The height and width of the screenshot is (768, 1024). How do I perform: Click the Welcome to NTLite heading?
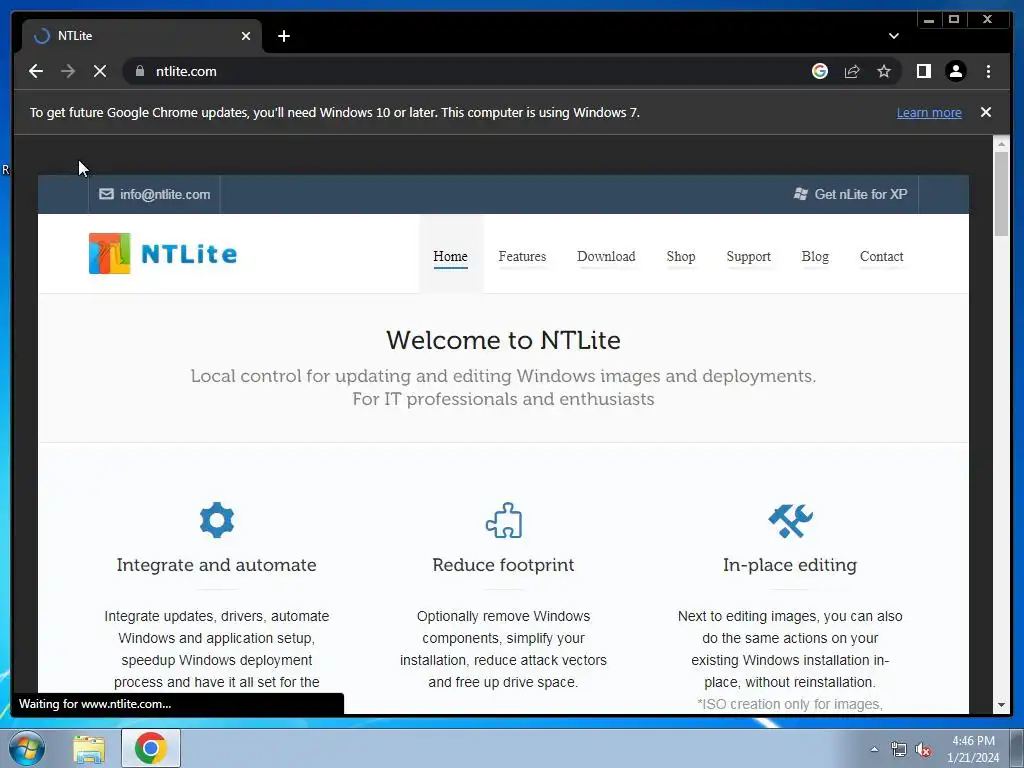(504, 340)
